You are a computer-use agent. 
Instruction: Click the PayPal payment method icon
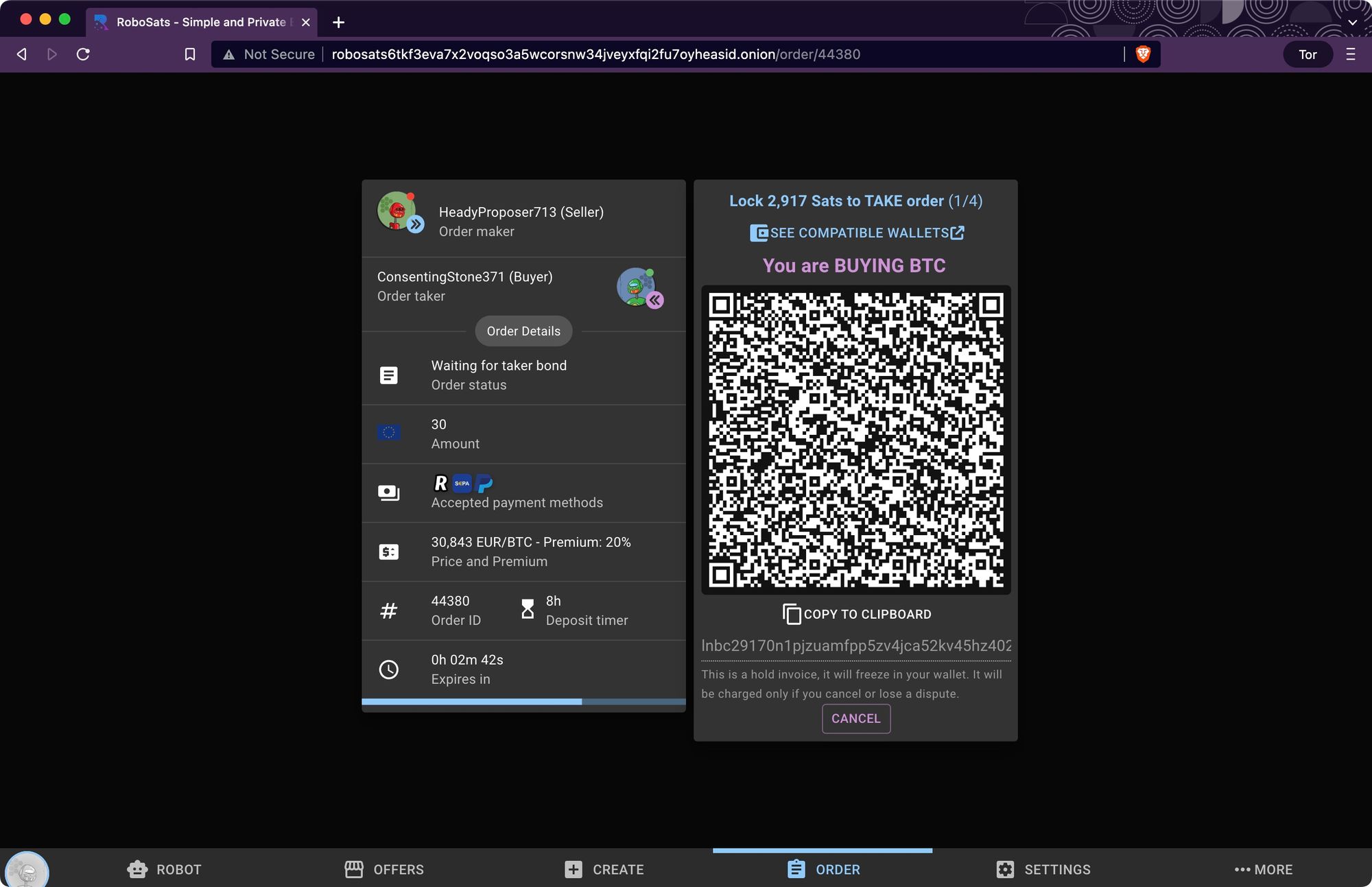(x=484, y=483)
